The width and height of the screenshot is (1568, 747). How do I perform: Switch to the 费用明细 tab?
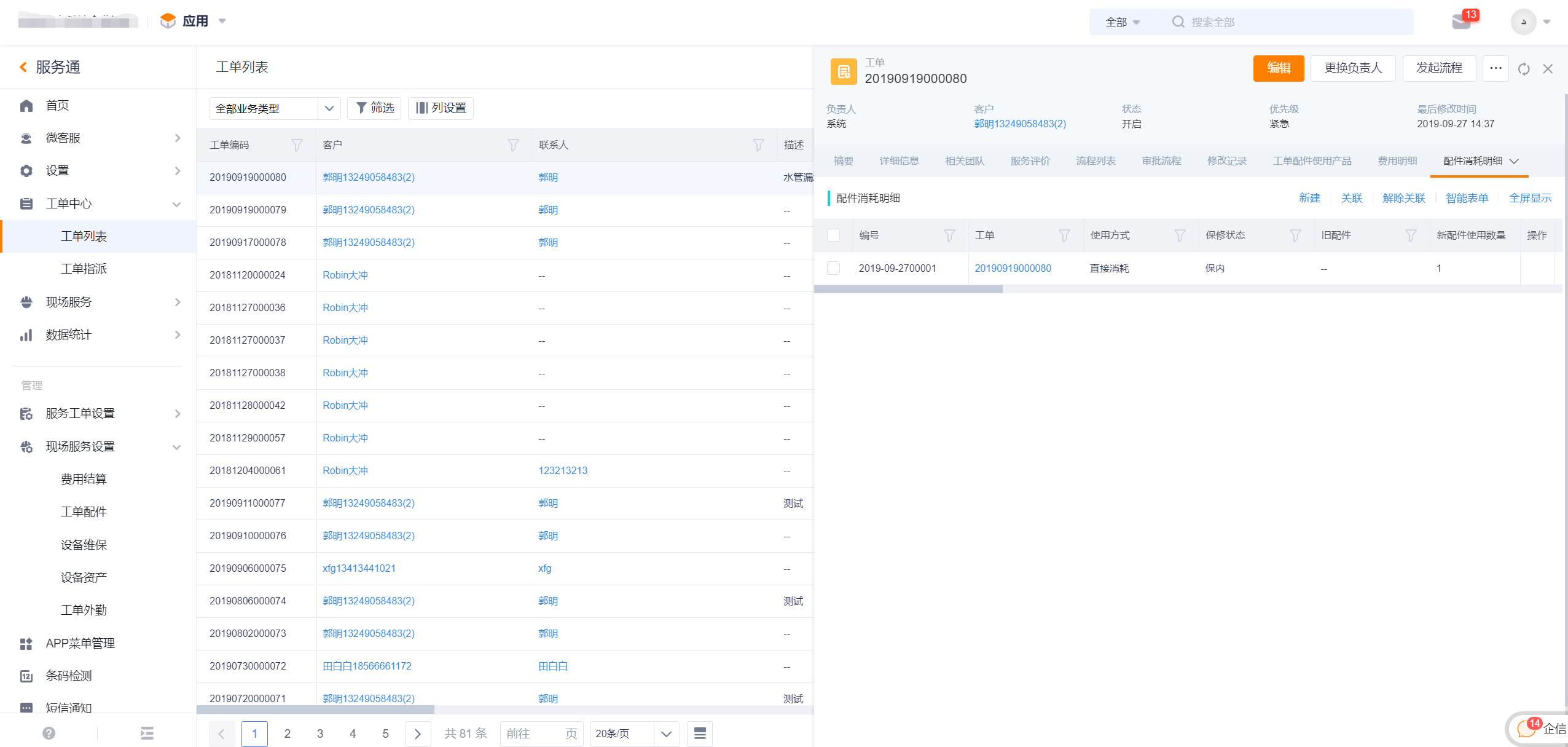pos(1397,161)
